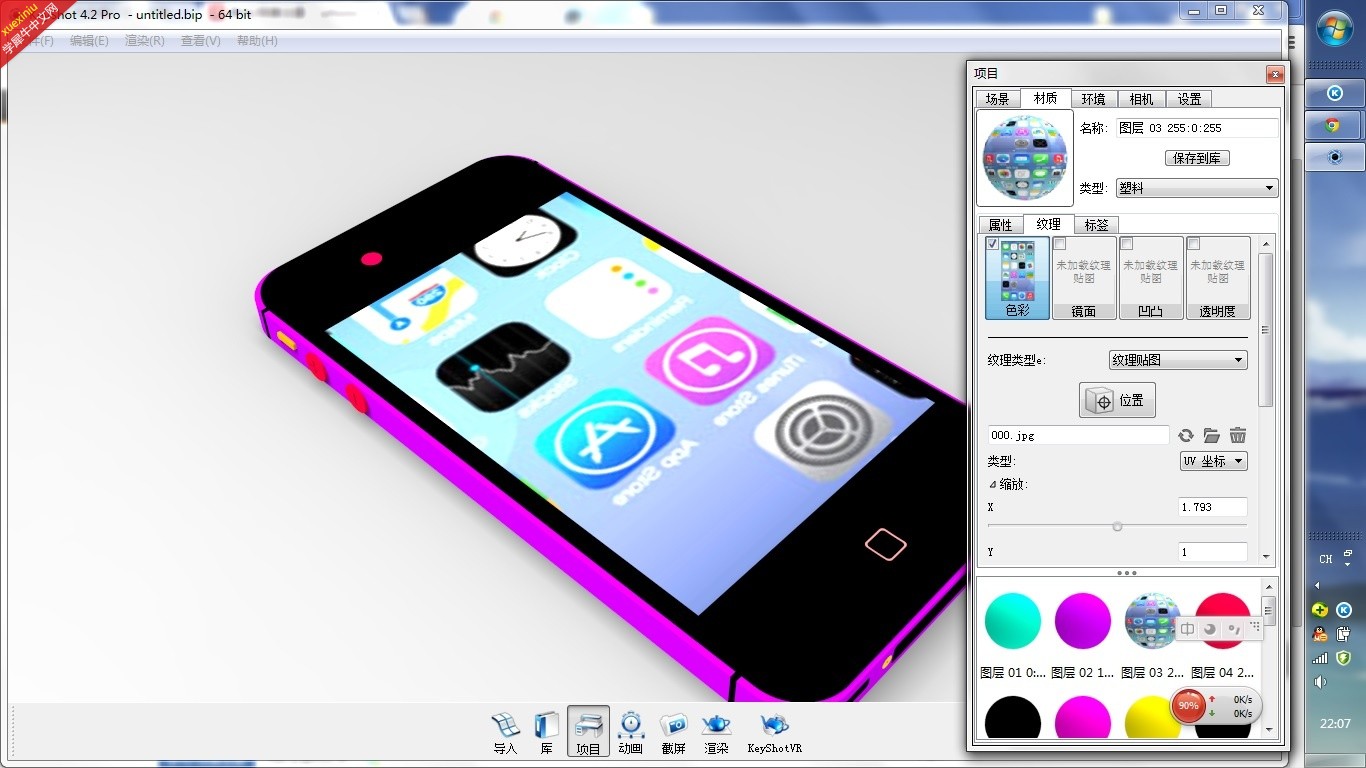The width and height of the screenshot is (1366, 768).
Task: Click the Windows Start orb
Action: click(x=1335, y=29)
